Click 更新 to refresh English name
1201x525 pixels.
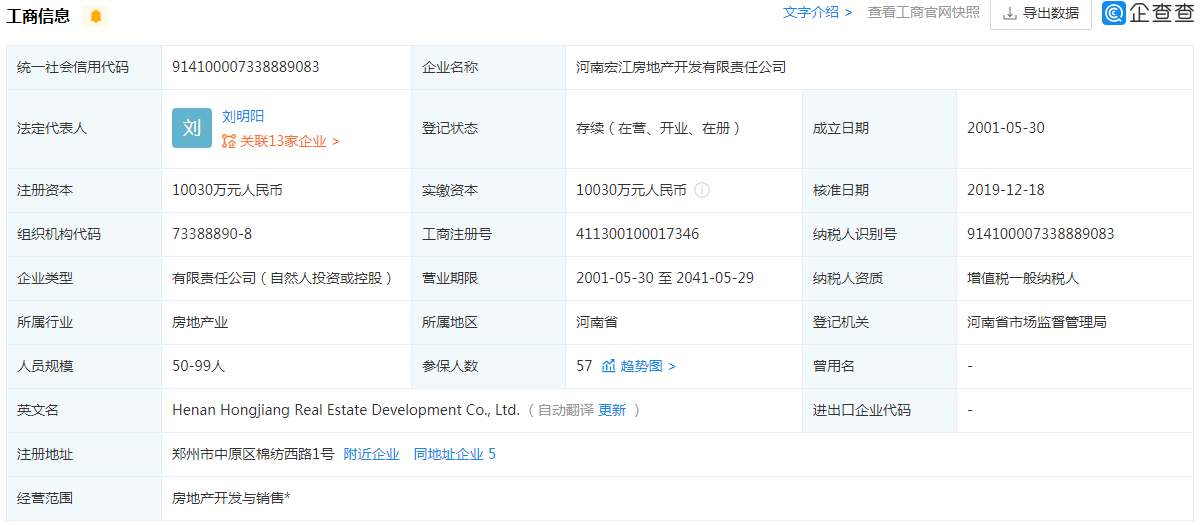pos(612,410)
